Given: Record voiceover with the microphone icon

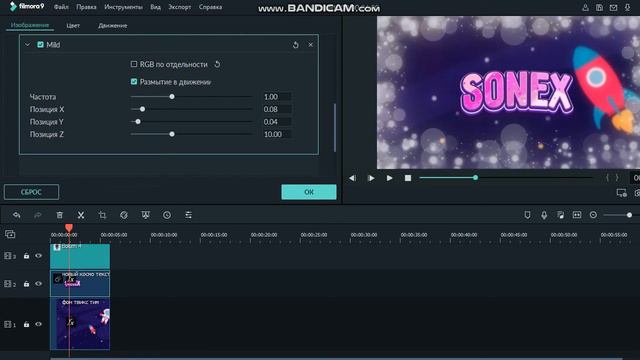Looking at the screenshot, I should click(x=544, y=215).
